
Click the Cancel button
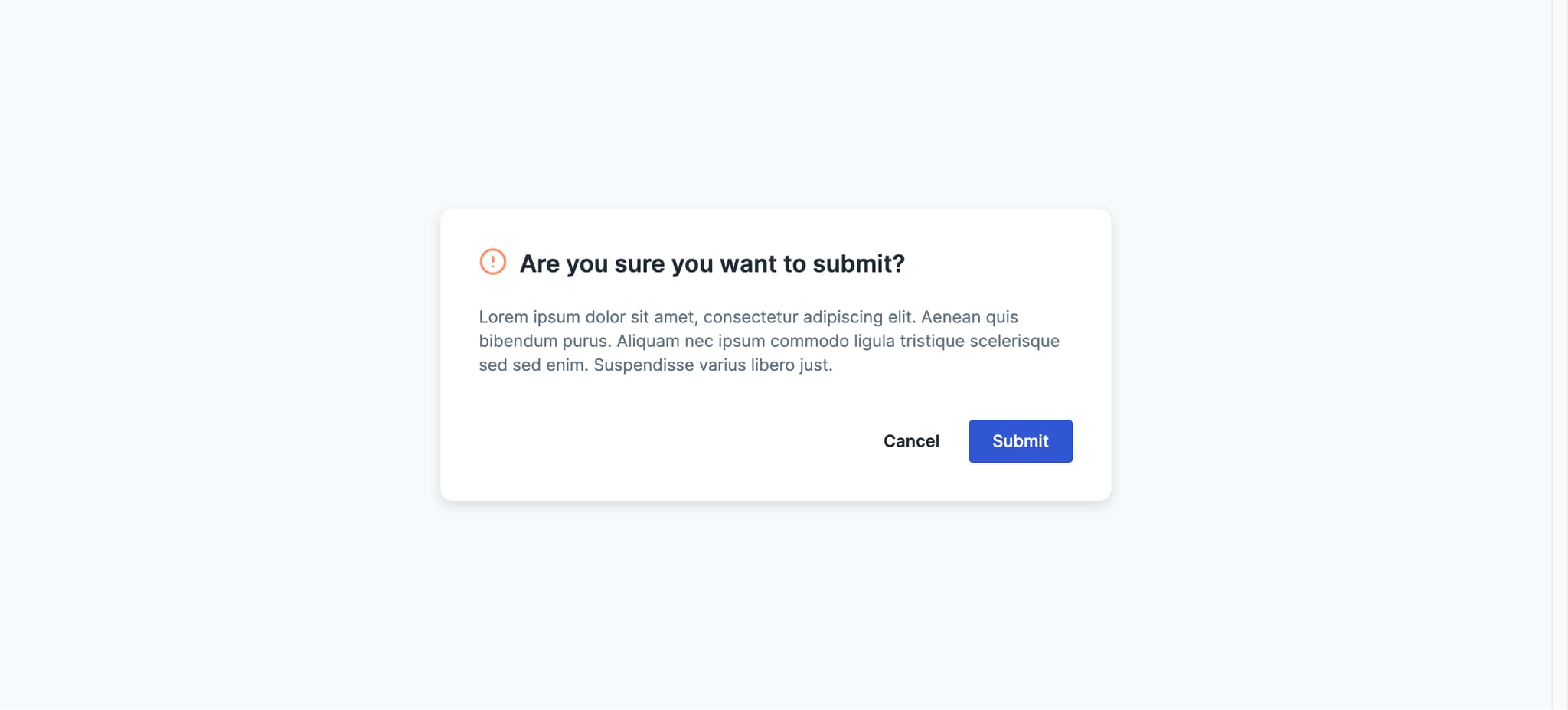tap(911, 441)
